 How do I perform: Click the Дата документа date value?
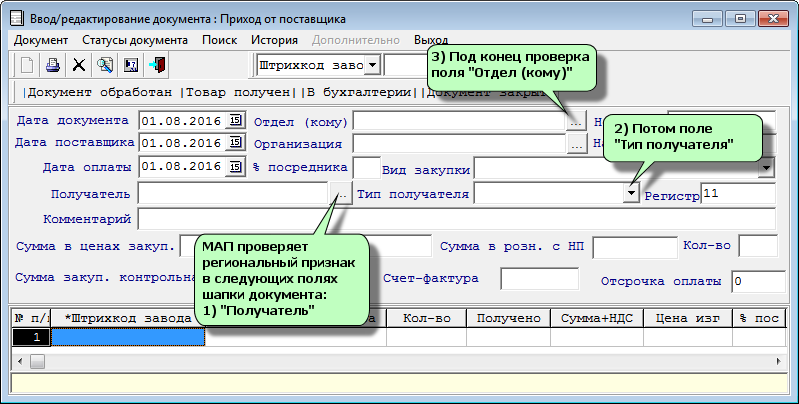(181, 121)
